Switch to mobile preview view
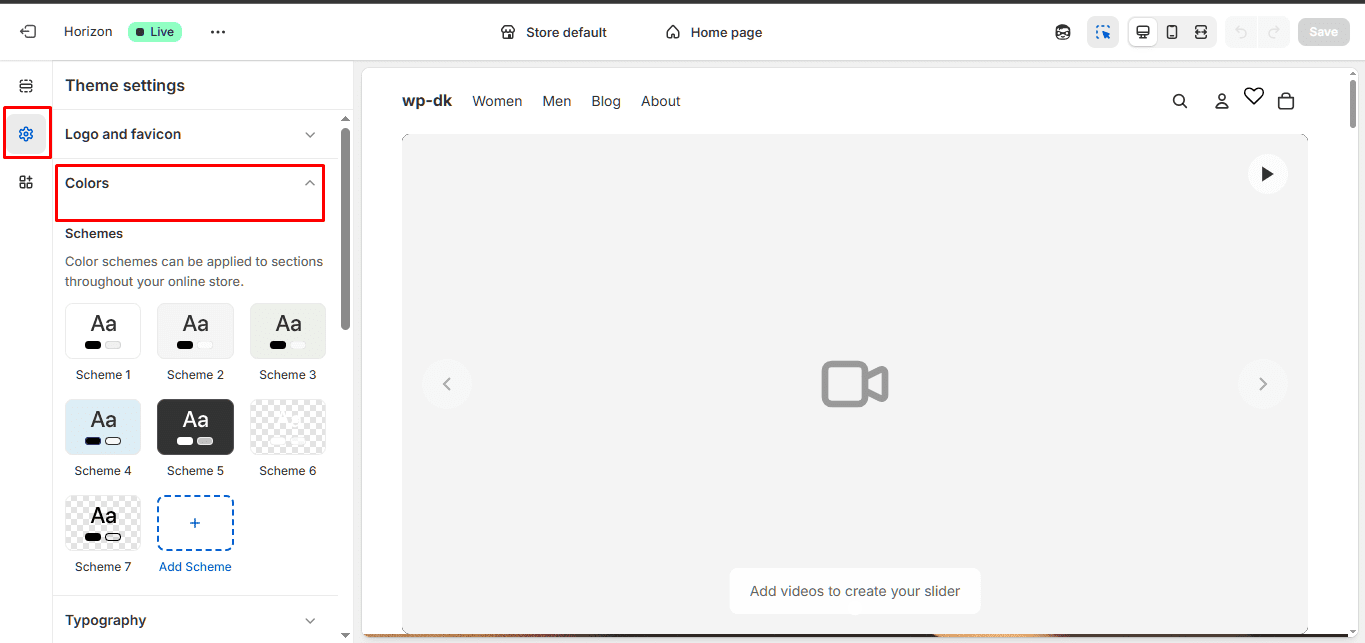 coord(1172,32)
